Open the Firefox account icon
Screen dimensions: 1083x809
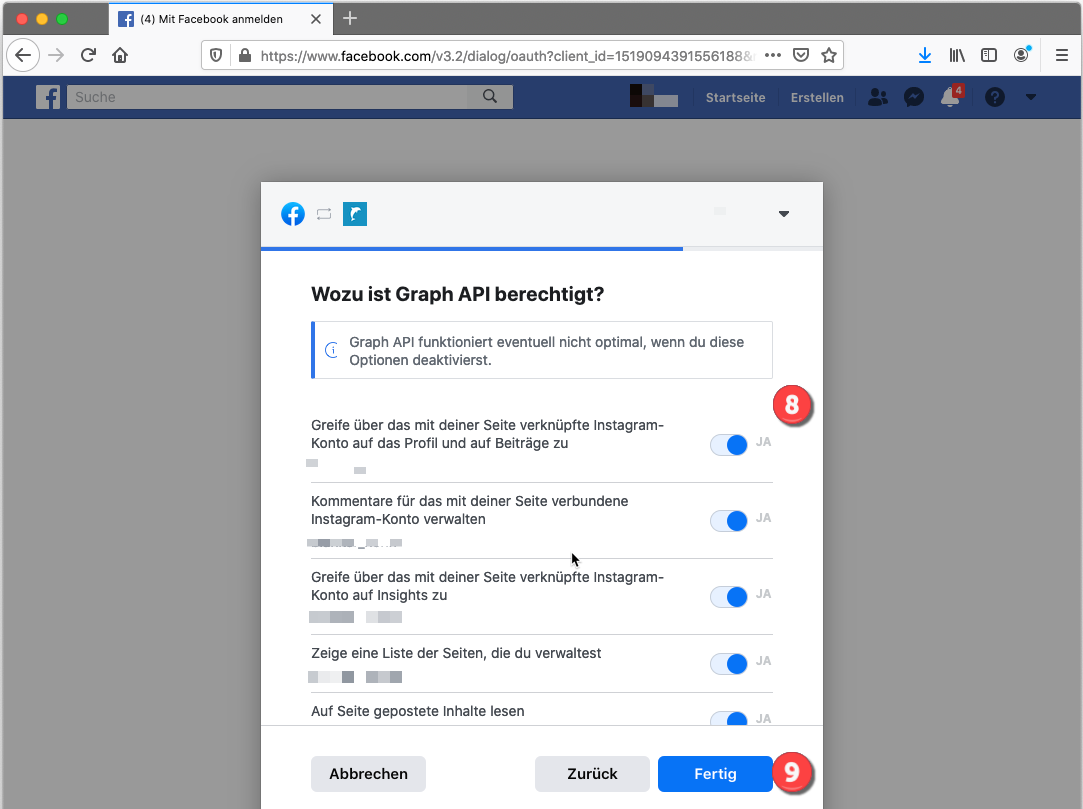coord(1022,55)
